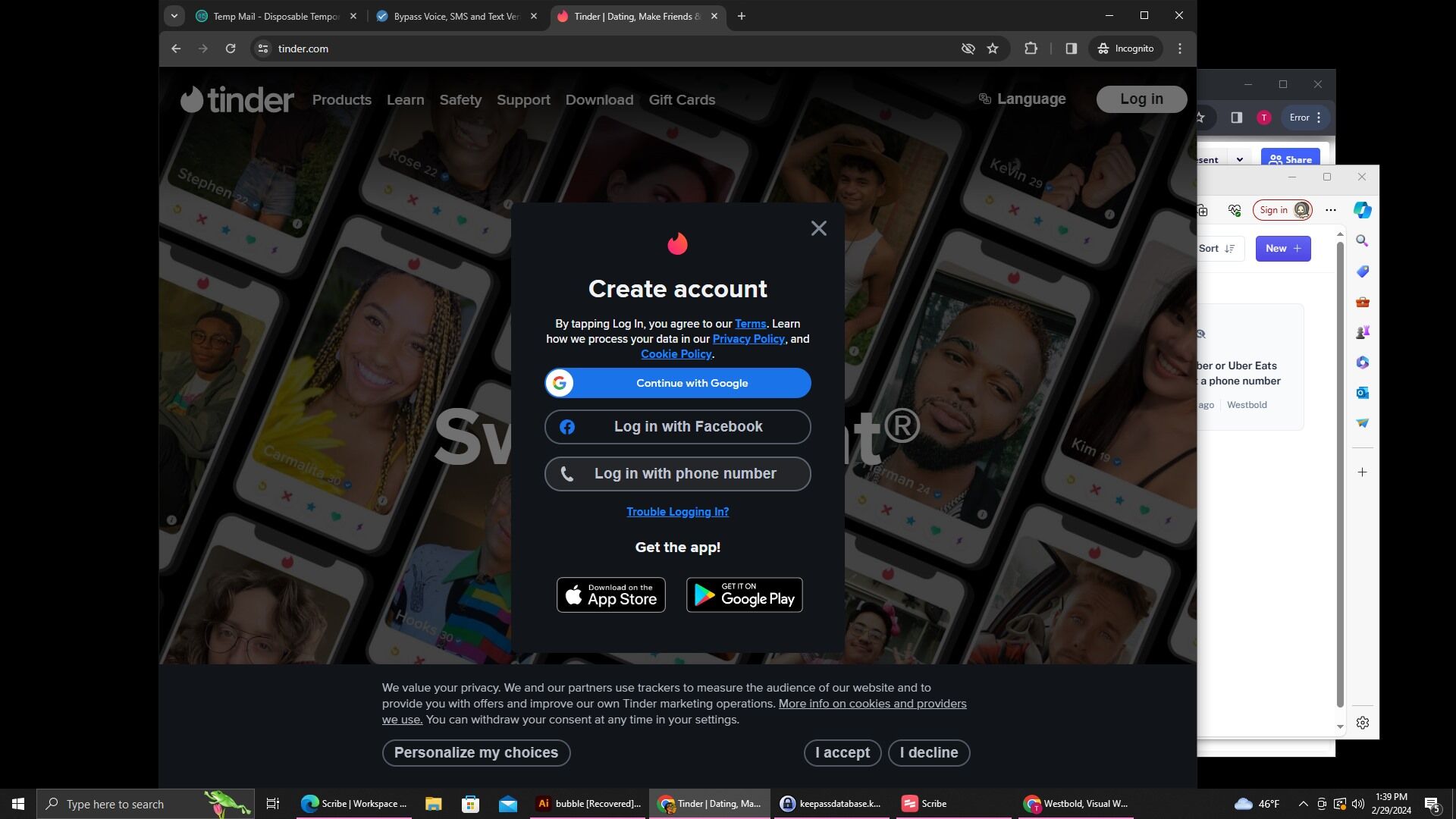1456x819 pixels.
Task: Open Support menu item
Action: click(523, 100)
